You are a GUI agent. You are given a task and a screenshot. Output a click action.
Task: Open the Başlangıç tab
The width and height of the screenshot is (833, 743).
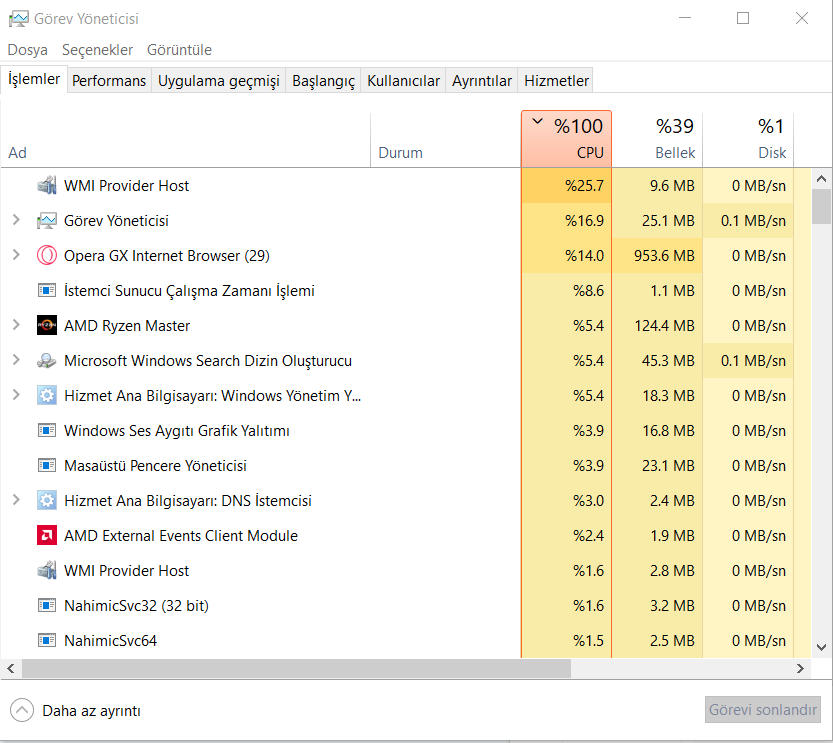pyautogui.click(x=323, y=81)
